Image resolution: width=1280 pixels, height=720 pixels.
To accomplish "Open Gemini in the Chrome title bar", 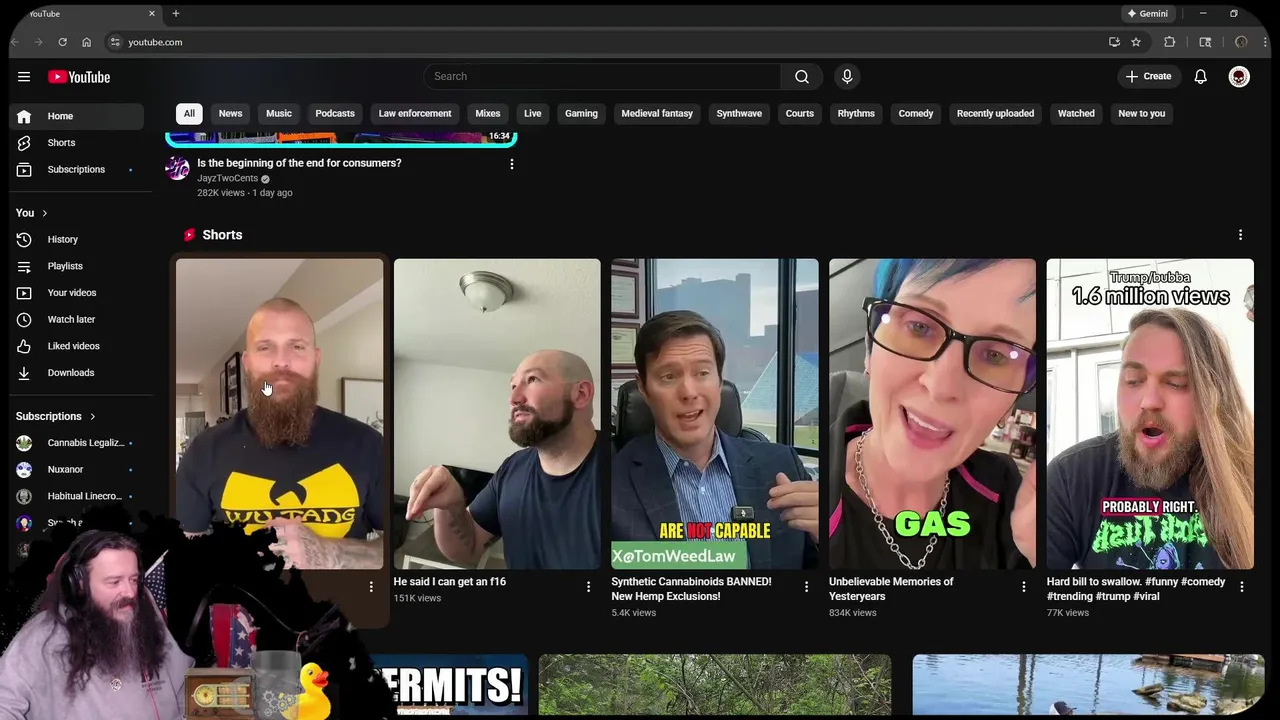I will 1147,13.
